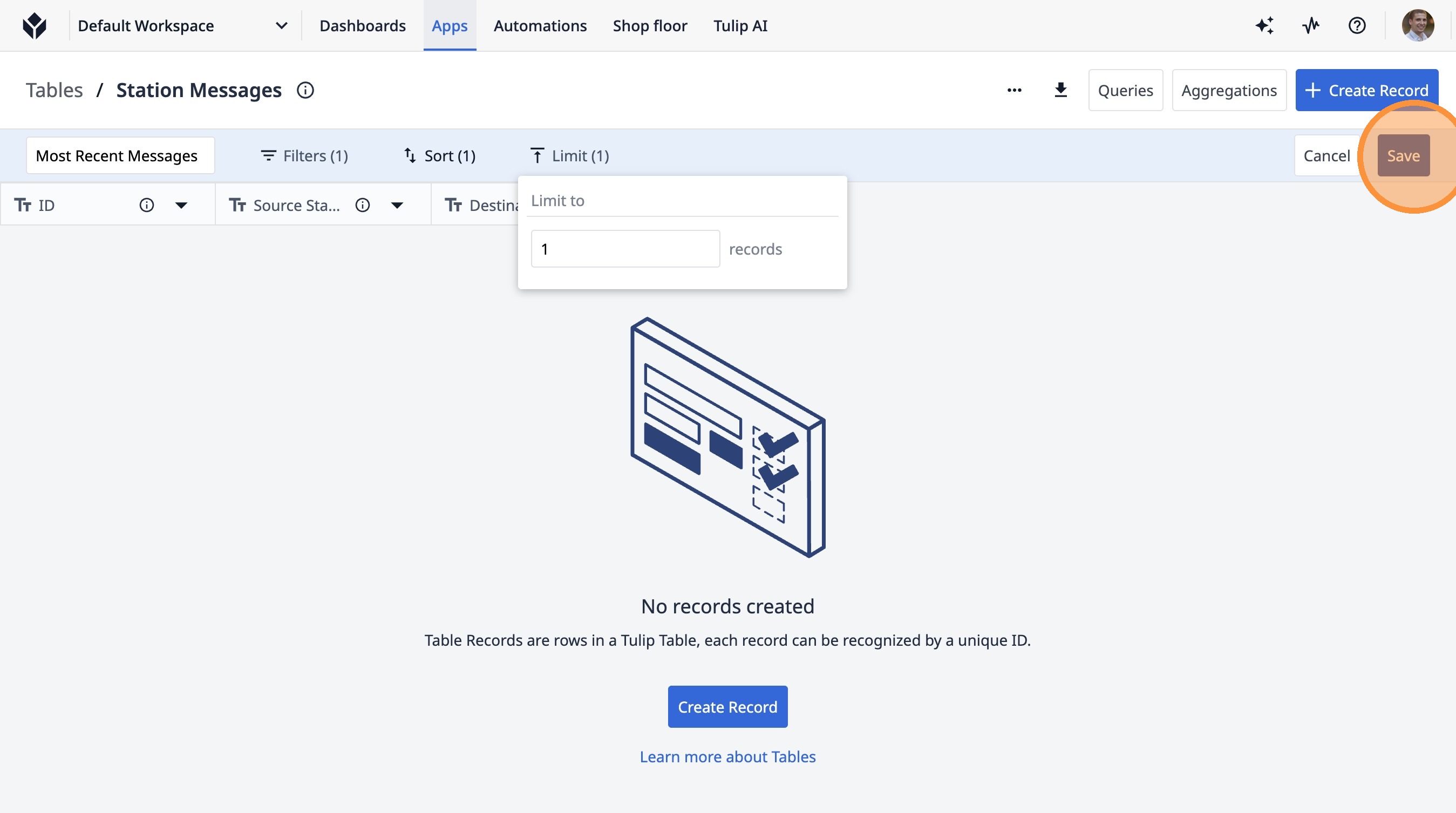This screenshot has width=1456, height=813.
Task: Click the Limit to records number field
Action: 625,249
